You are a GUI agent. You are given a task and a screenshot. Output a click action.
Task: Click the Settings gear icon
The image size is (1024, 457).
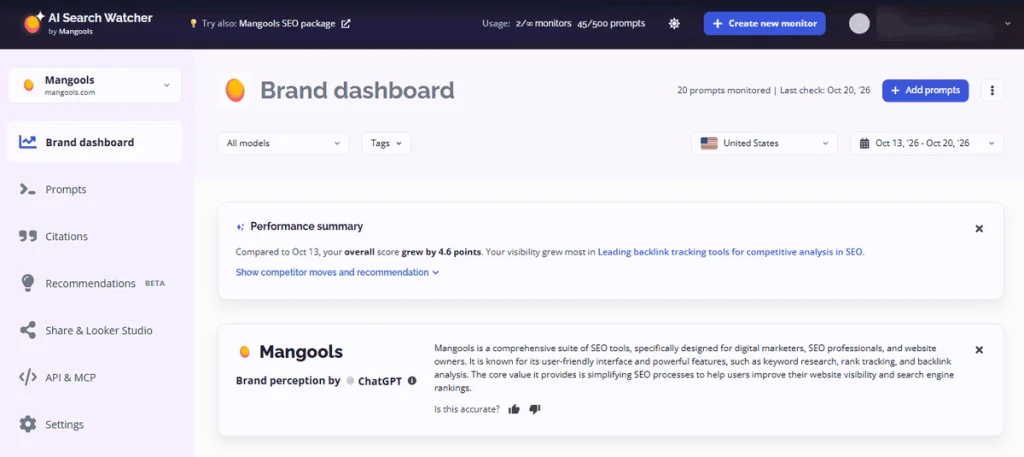coord(27,424)
